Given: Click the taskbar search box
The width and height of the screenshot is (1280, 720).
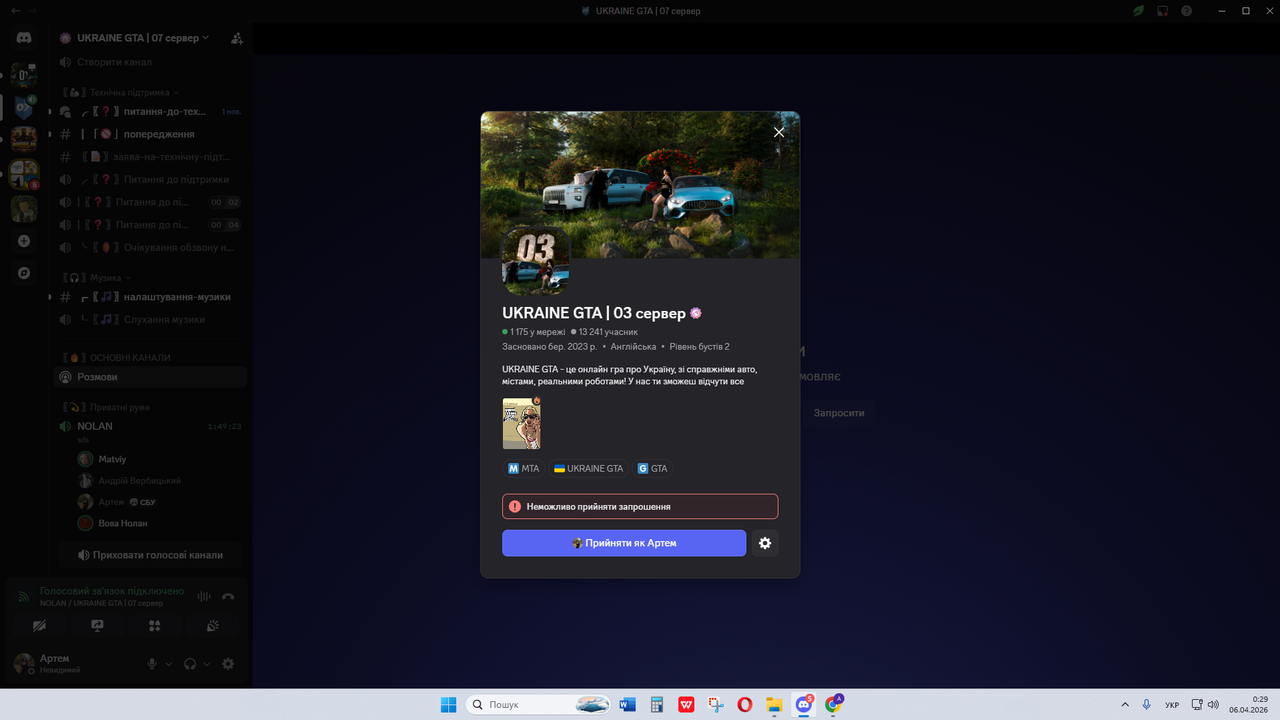Looking at the screenshot, I should pos(540,705).
